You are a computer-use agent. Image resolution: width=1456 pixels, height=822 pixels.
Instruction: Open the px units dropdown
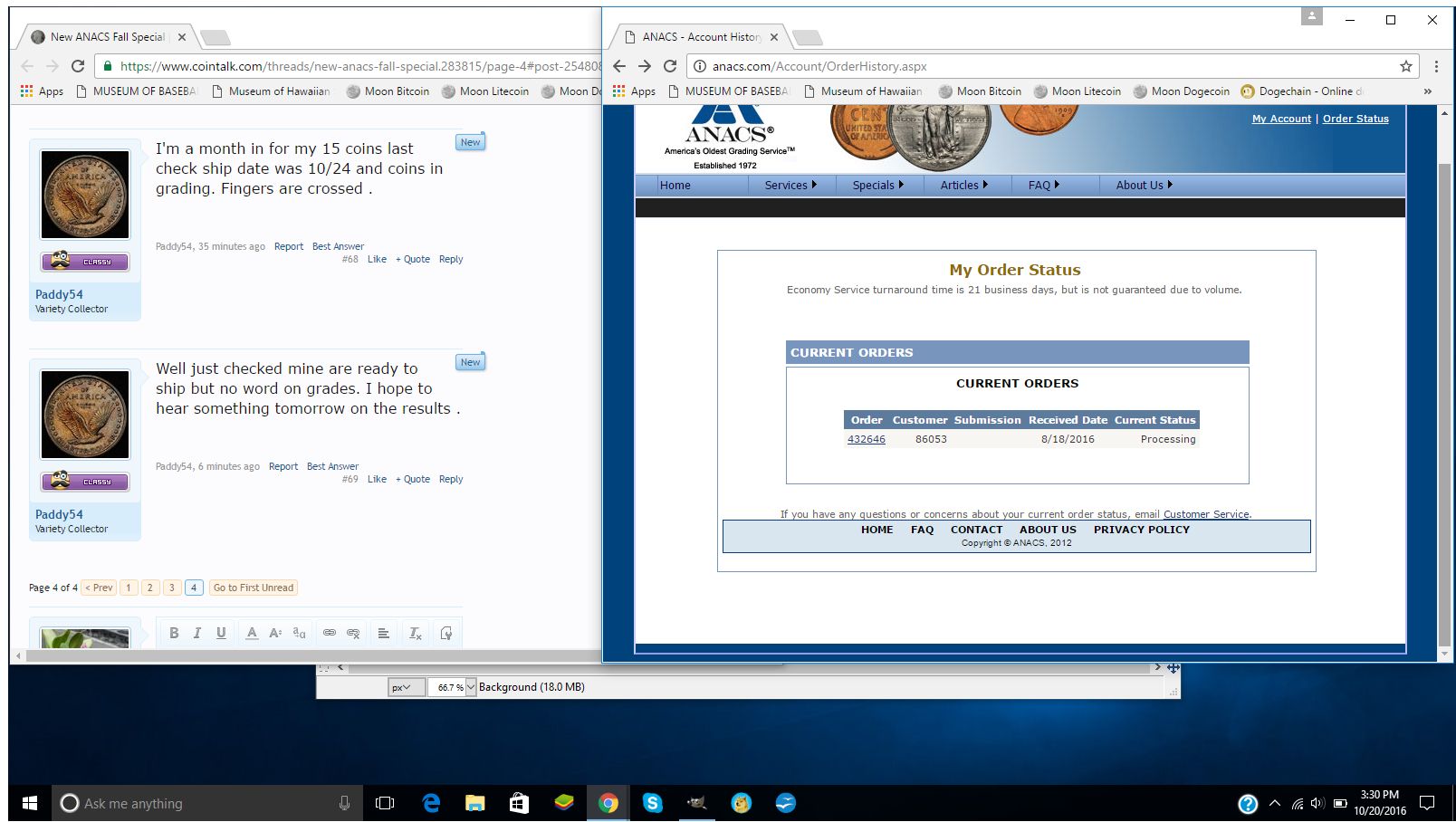point(407,687)
